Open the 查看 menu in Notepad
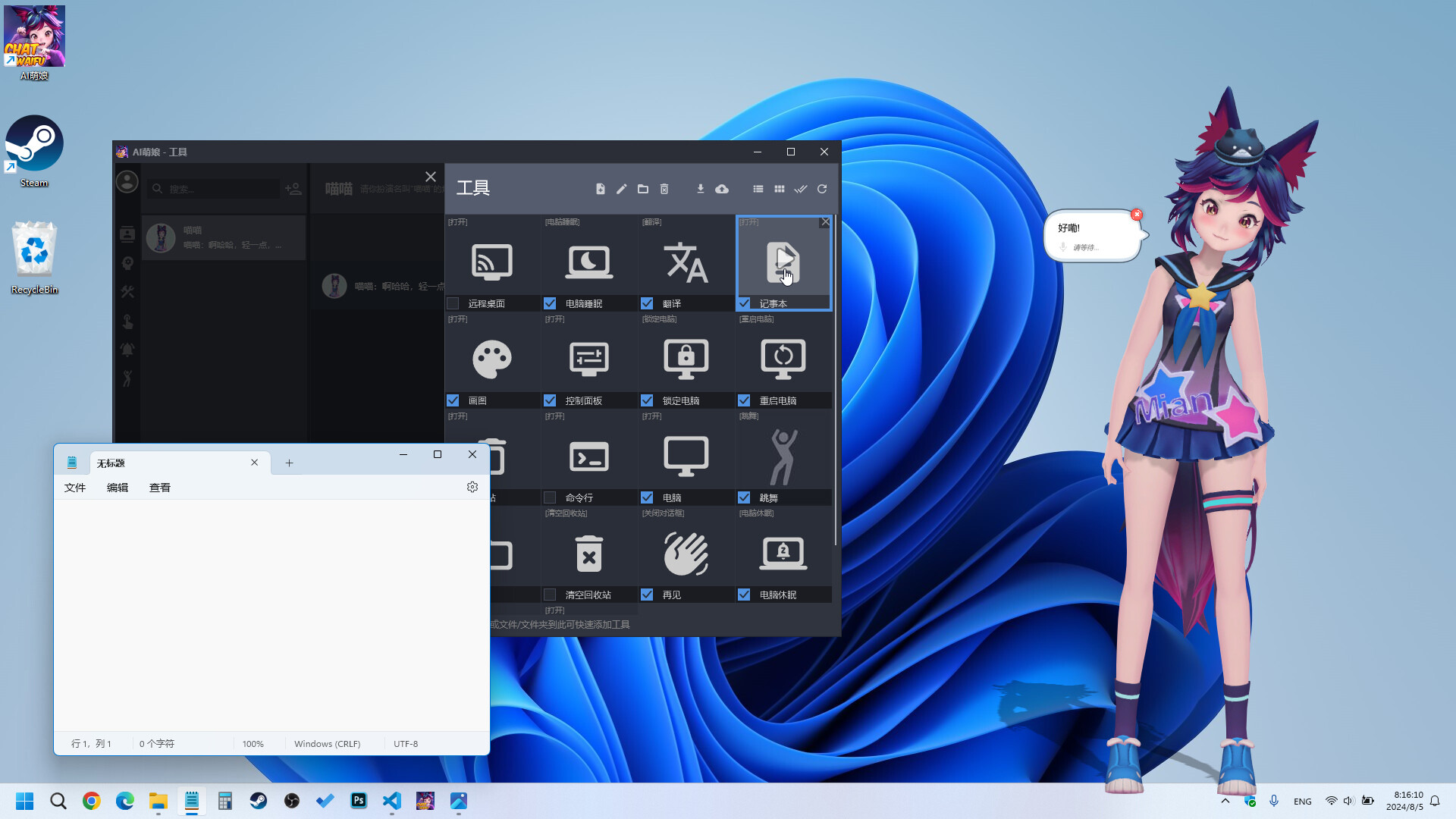 tap(159, 487)
